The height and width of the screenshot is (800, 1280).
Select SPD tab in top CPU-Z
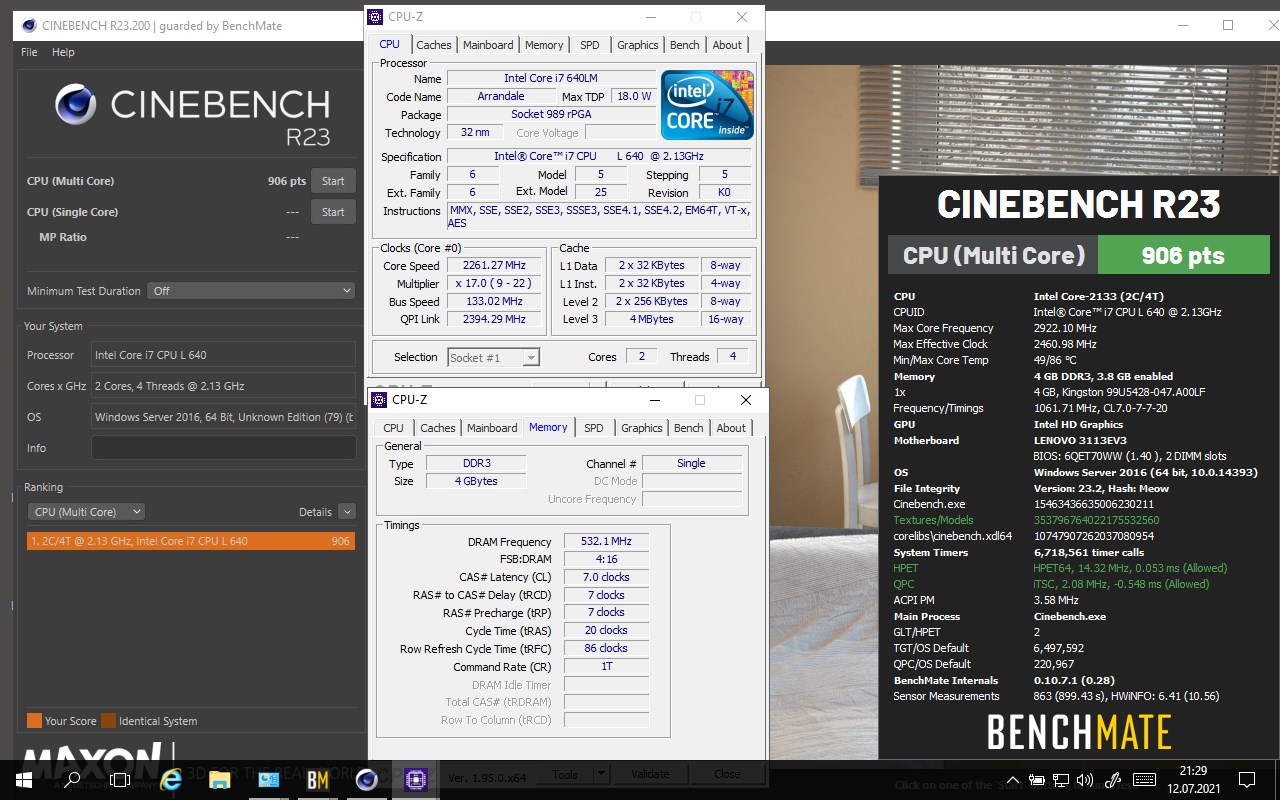[x=590, y=45]
